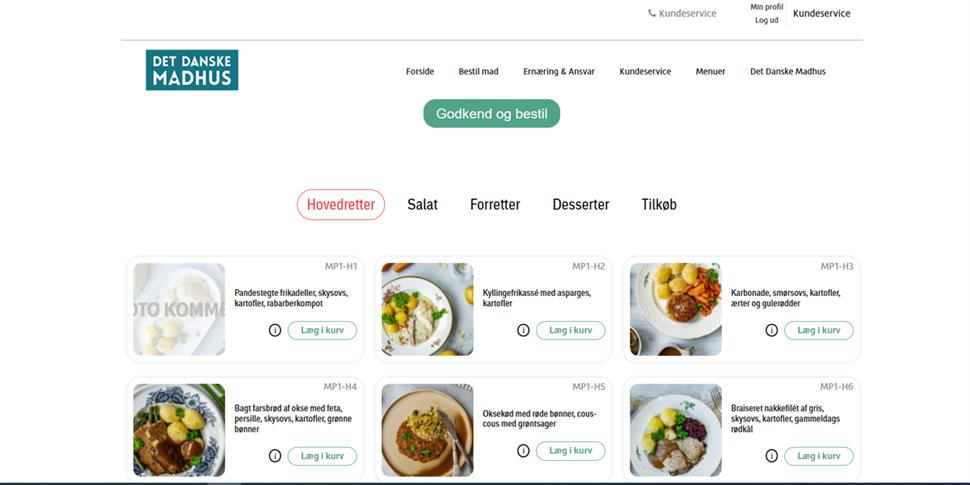
Task: Open info for Bagt farsbrød dish
Action: click(x=275, y=456)
